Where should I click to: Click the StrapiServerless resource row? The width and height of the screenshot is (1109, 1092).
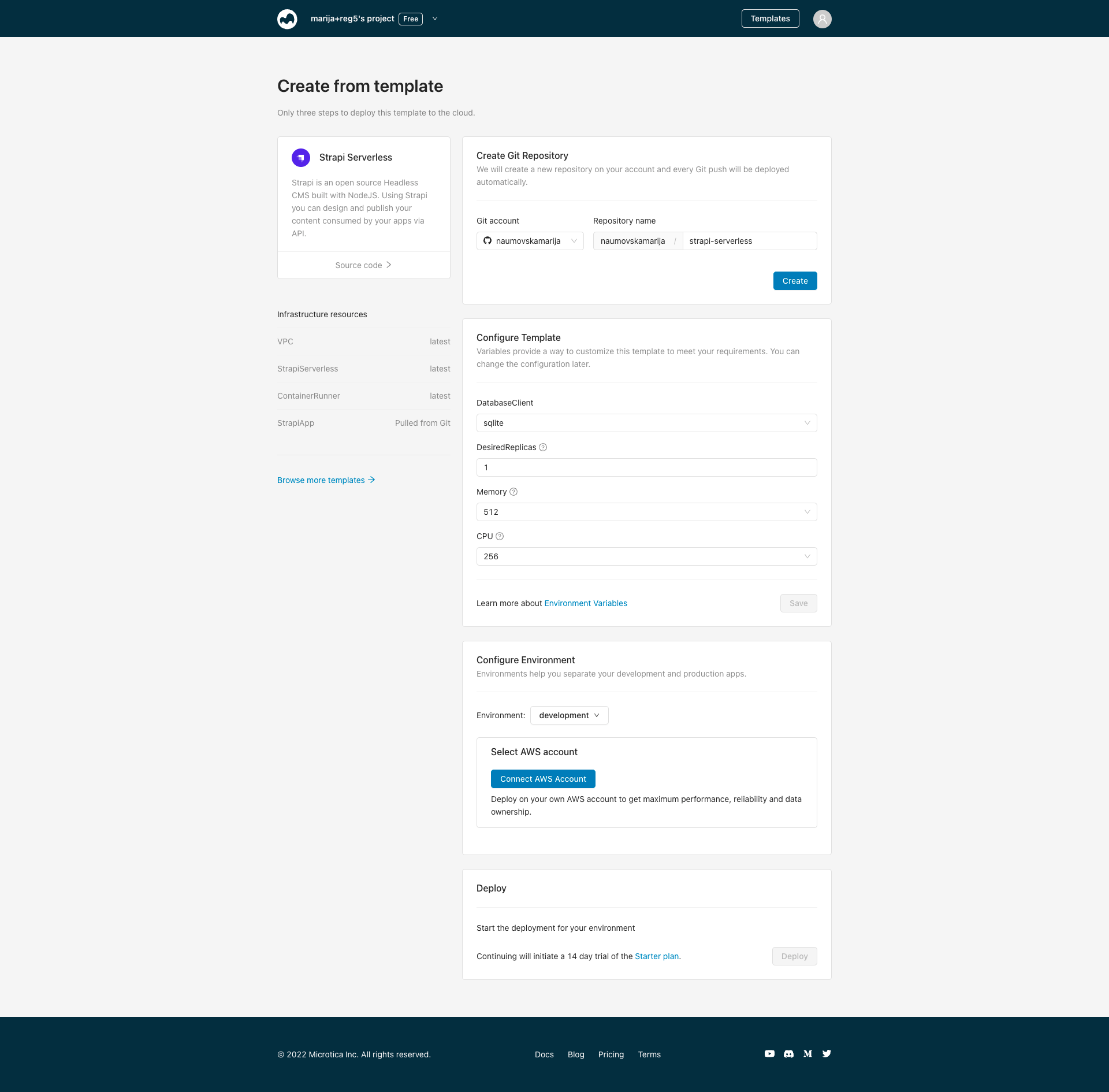point(364,369)
